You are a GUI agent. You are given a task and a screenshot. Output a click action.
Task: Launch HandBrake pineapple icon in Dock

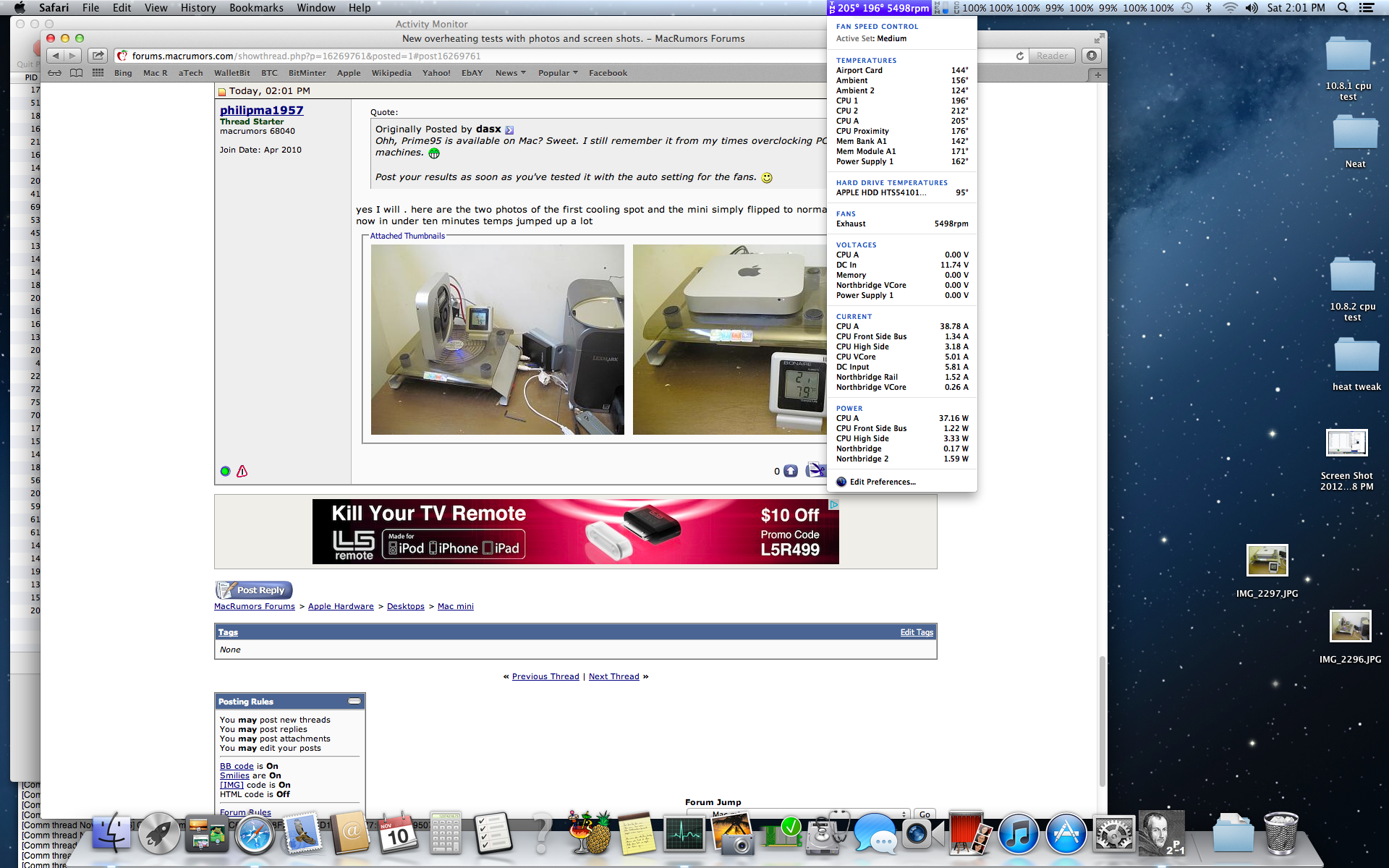pyautogui.click(x=589, y=833)
